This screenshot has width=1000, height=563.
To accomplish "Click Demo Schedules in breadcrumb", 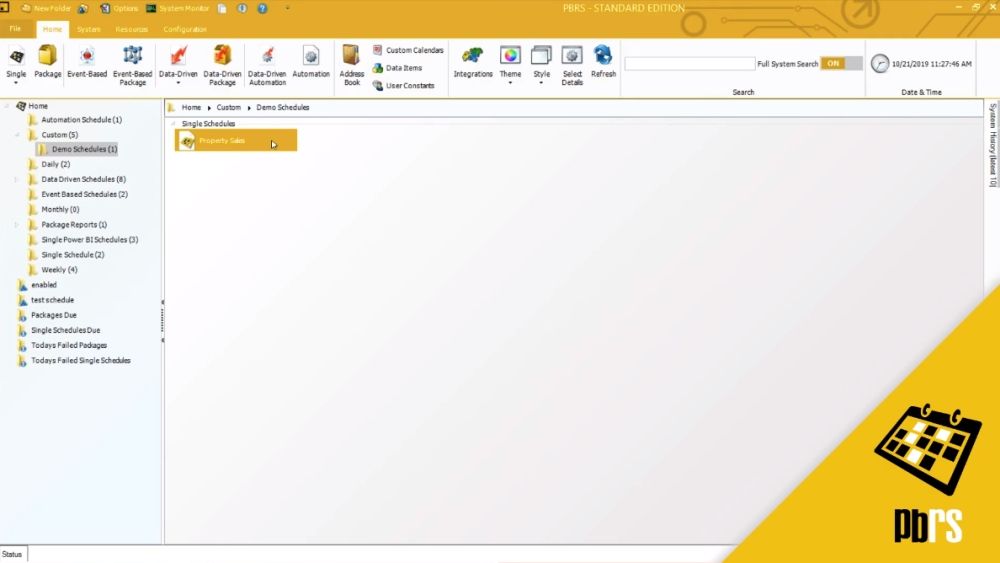I will click(283, 107).
